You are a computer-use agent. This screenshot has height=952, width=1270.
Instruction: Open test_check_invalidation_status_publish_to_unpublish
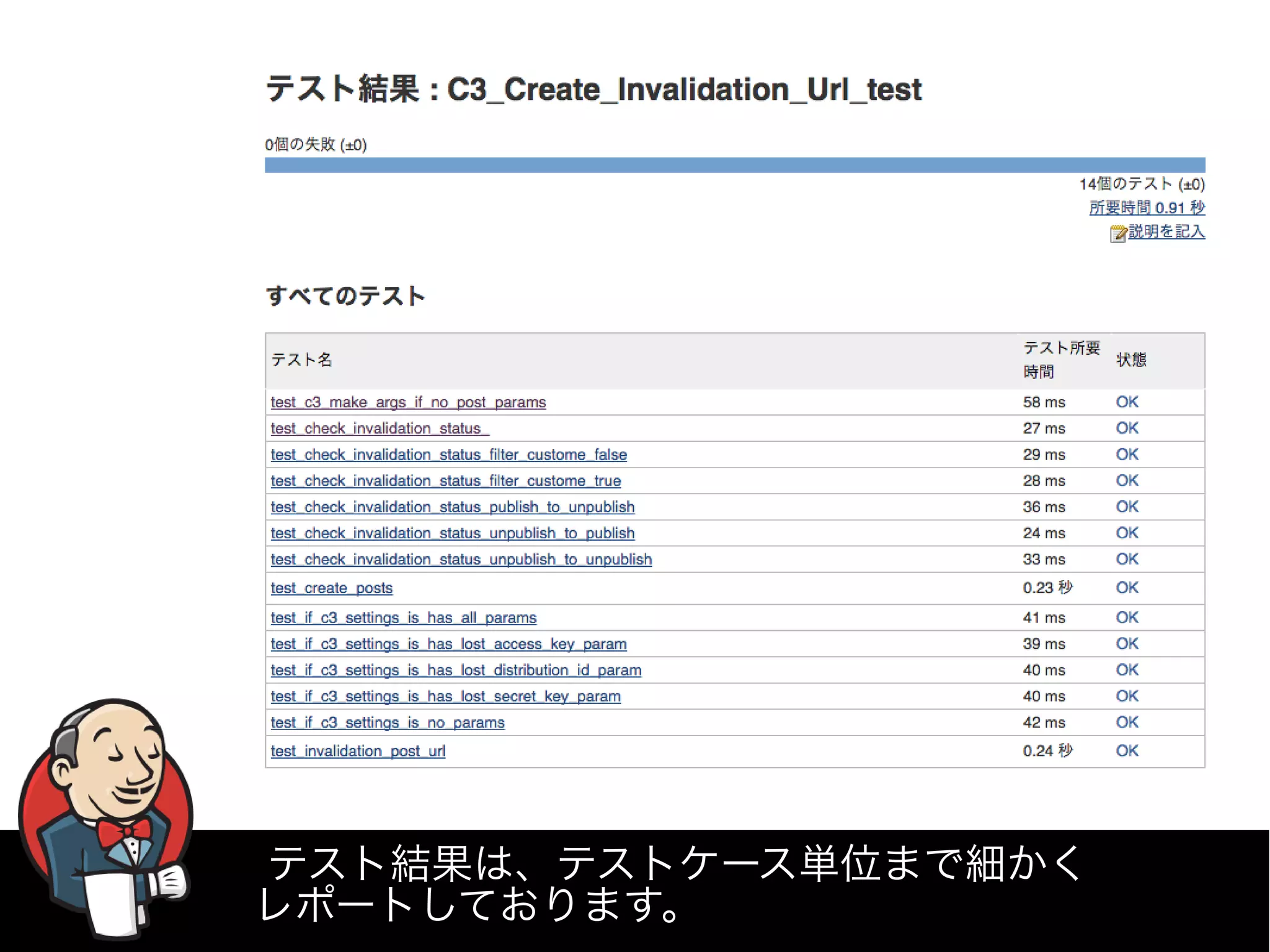[x=452, y=507]
